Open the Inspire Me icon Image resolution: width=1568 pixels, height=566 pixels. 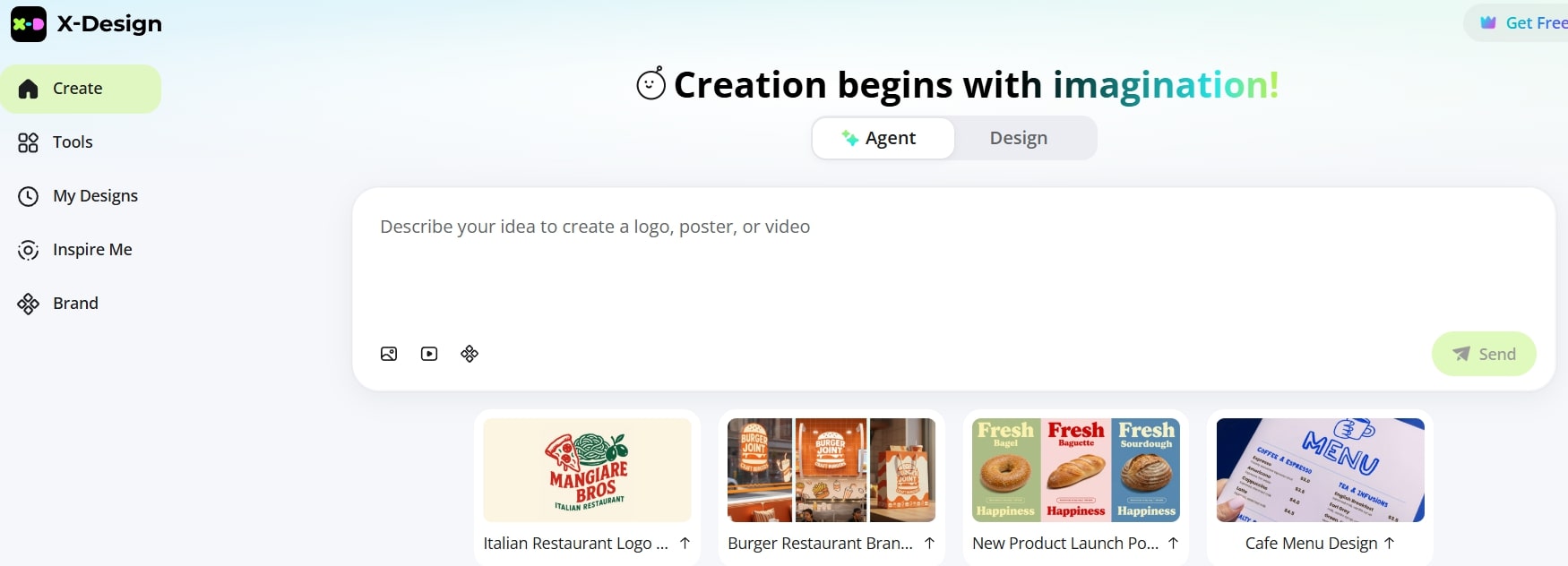point(29,250)
